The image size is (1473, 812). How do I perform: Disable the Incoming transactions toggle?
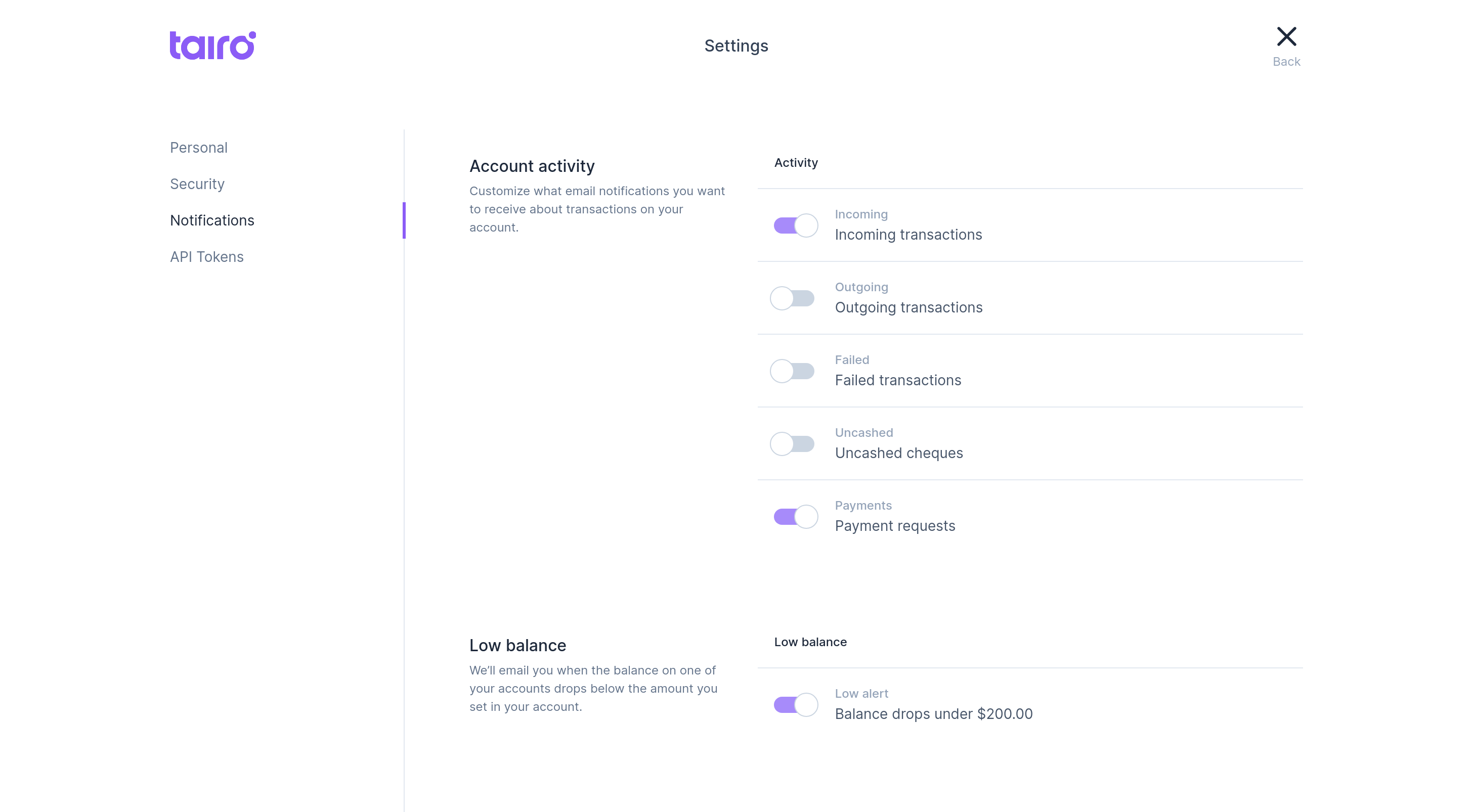pyautogui.click(x=795, y=225)
